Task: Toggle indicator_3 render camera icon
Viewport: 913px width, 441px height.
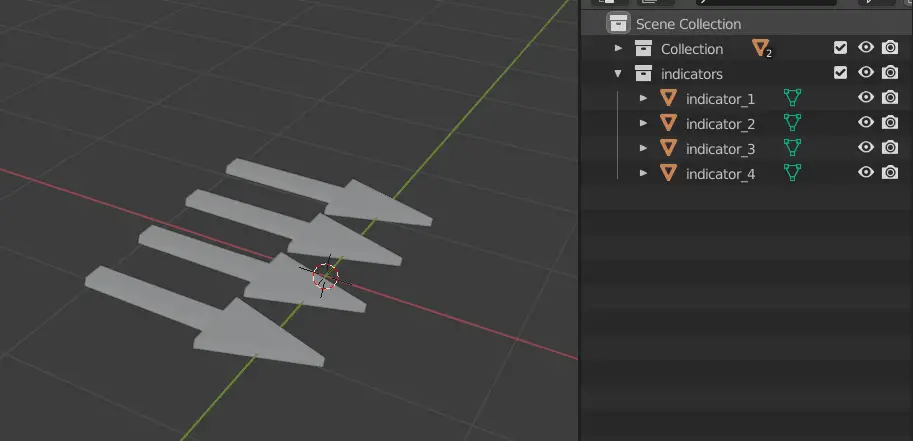Action: point(890,148)
